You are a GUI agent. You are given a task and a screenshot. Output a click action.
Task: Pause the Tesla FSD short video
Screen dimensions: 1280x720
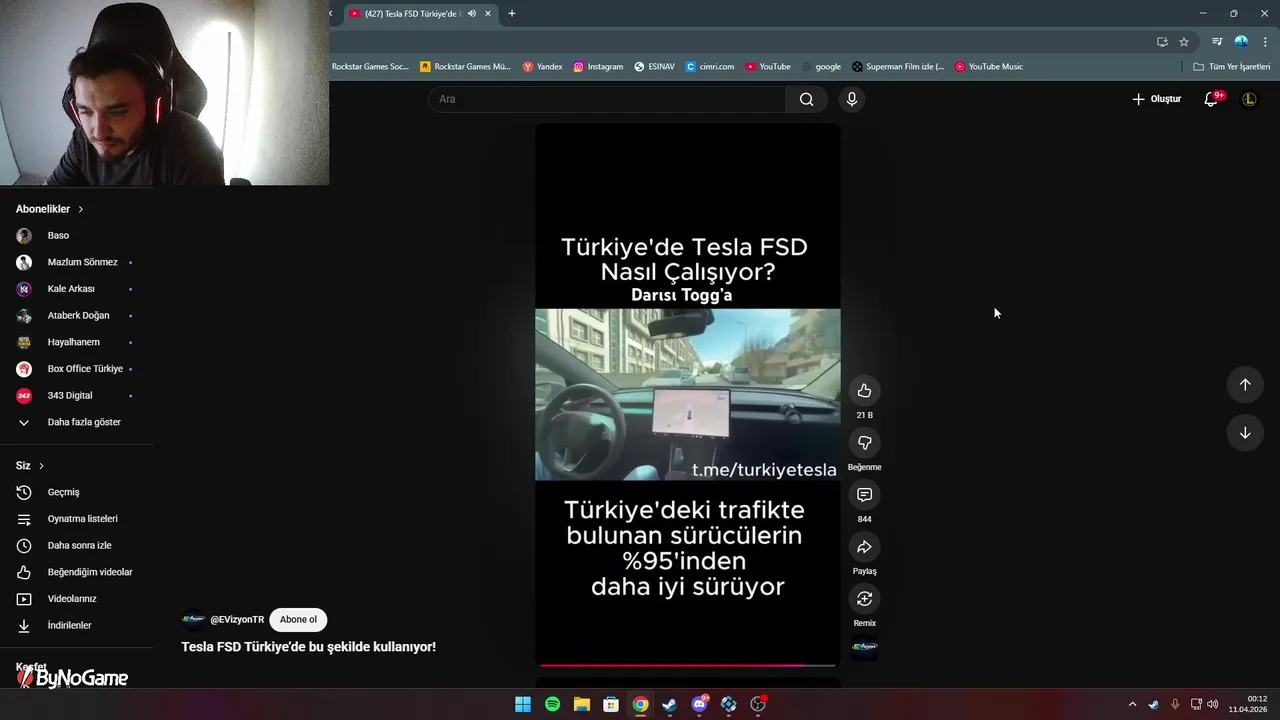tap(688, 394)
